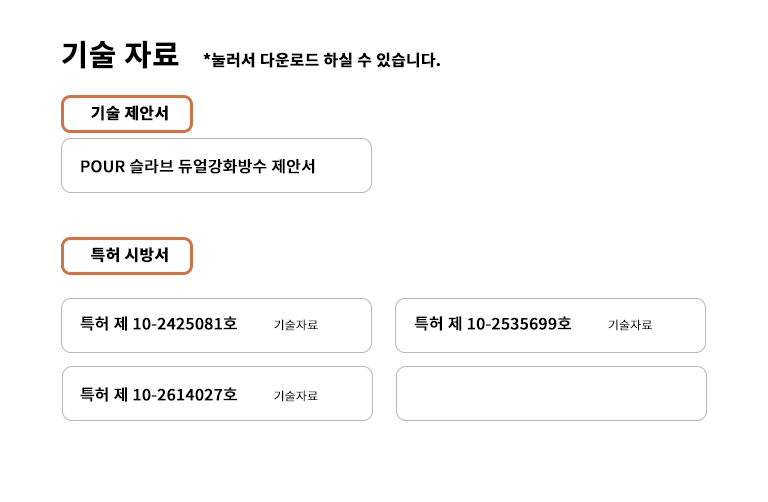Click the 기술 자료 page heading

click(120, 54)
